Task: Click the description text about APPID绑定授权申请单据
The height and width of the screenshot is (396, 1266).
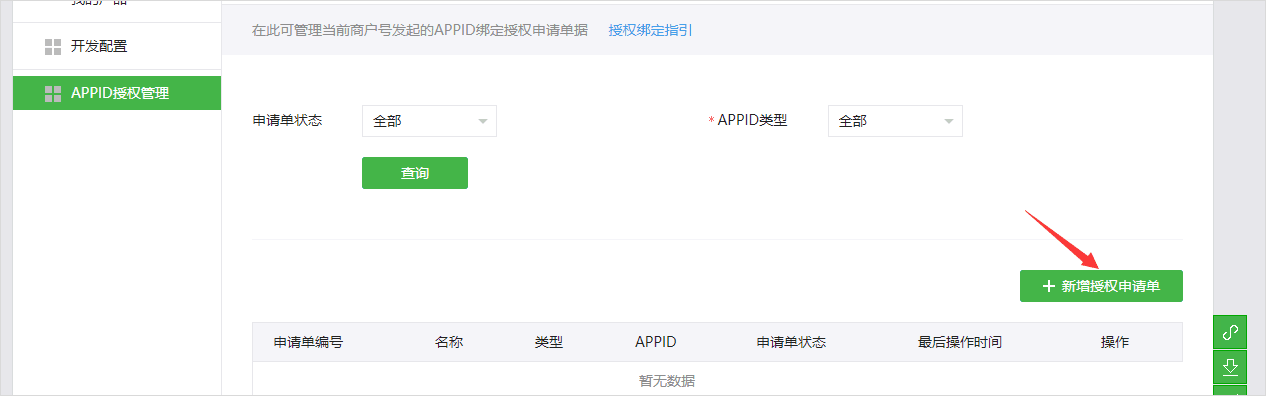Action: (x=420, y=30)
